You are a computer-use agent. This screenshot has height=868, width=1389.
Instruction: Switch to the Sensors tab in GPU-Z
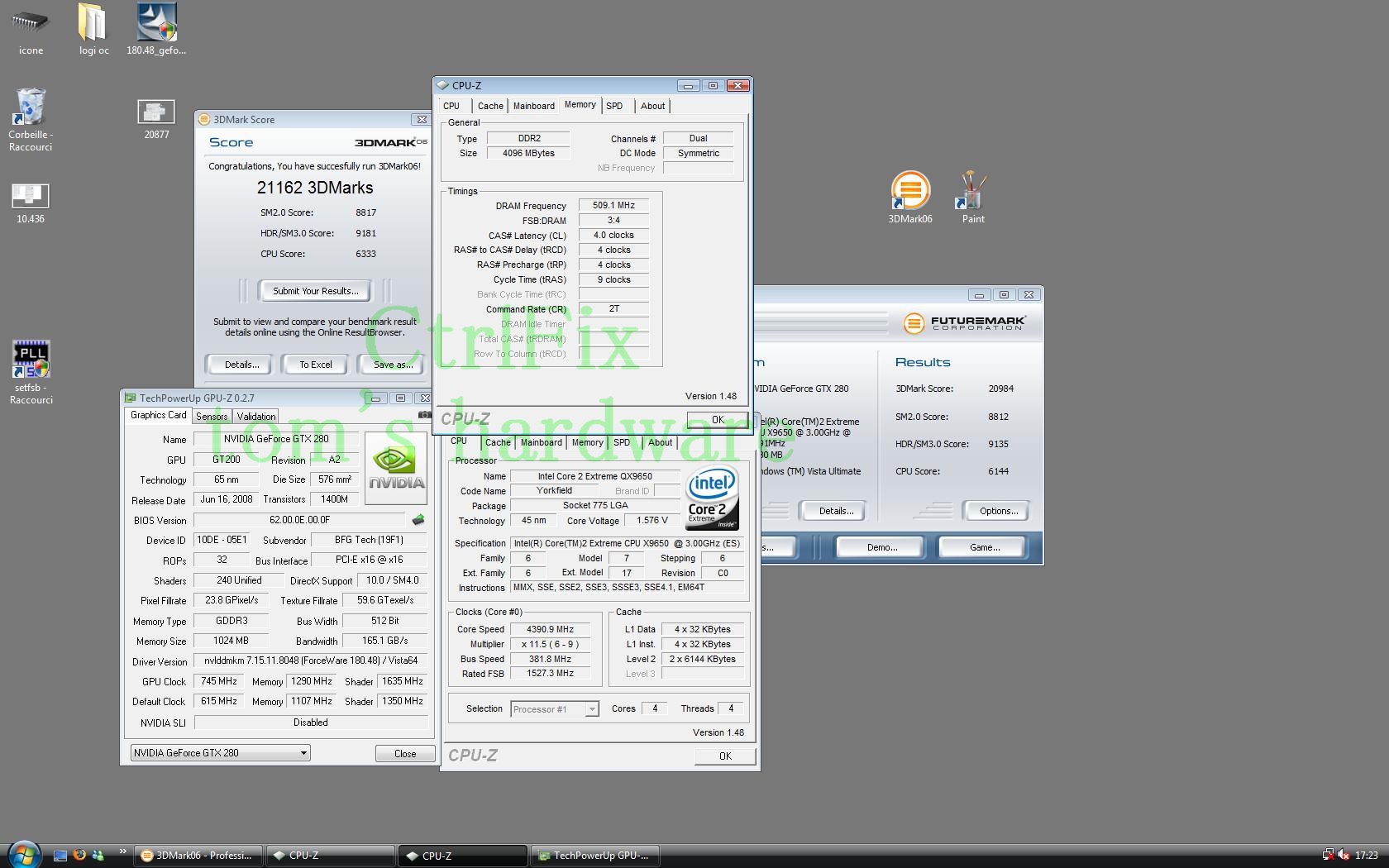tap(212, 417)
